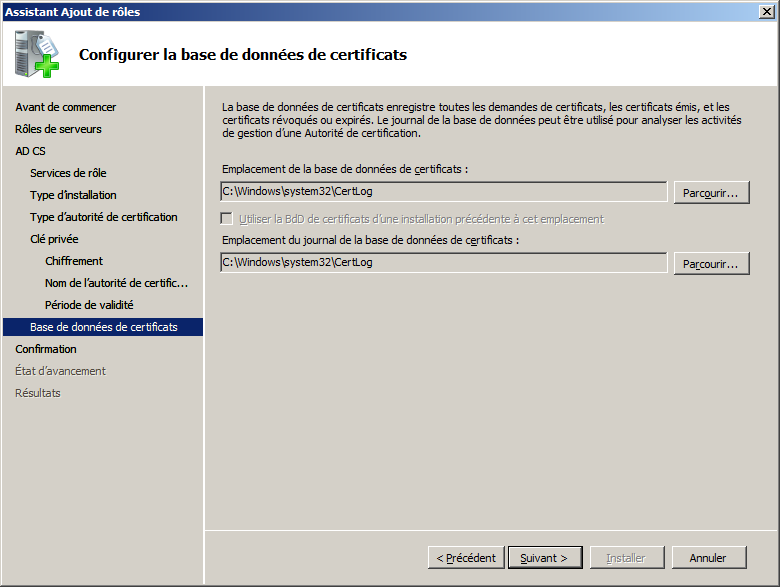Open 'Type d'installation' step
The width and height of the screenshot is (780, 587).
click(73, 195)
